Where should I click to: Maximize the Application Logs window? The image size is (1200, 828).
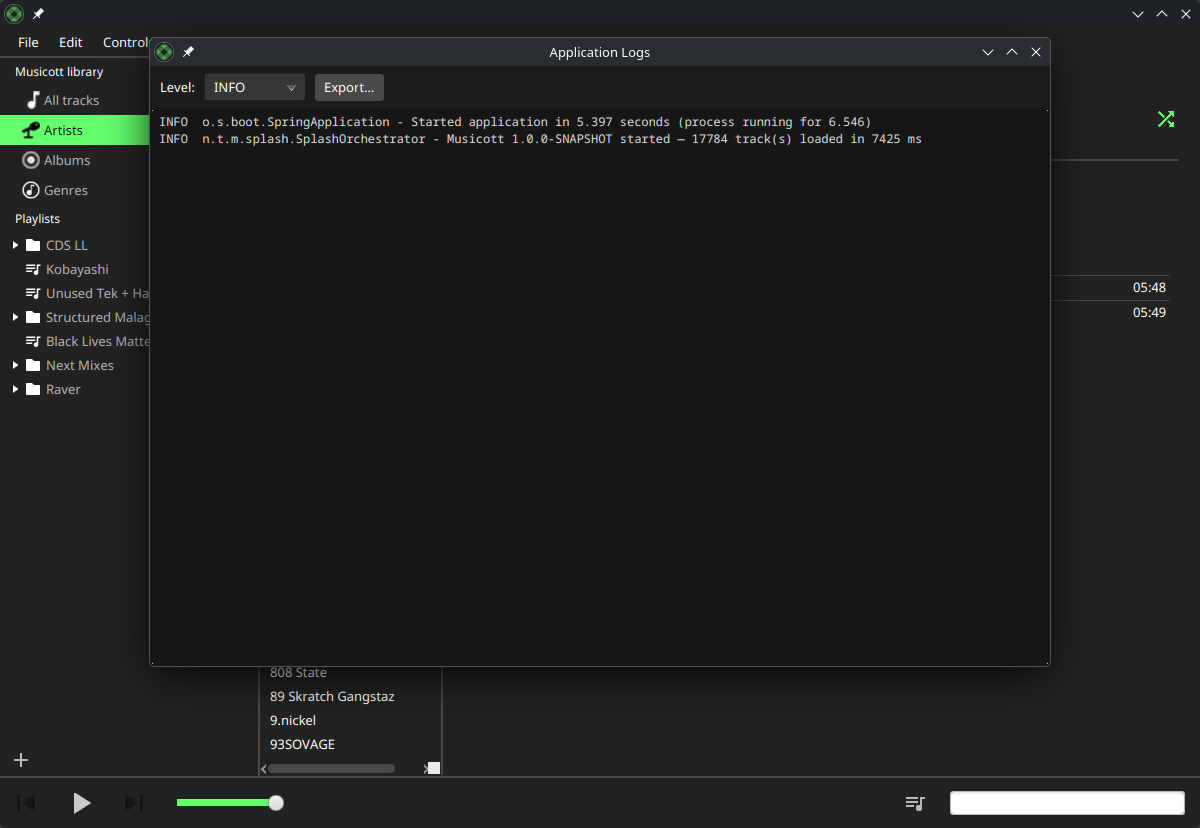coord(1012,52)
